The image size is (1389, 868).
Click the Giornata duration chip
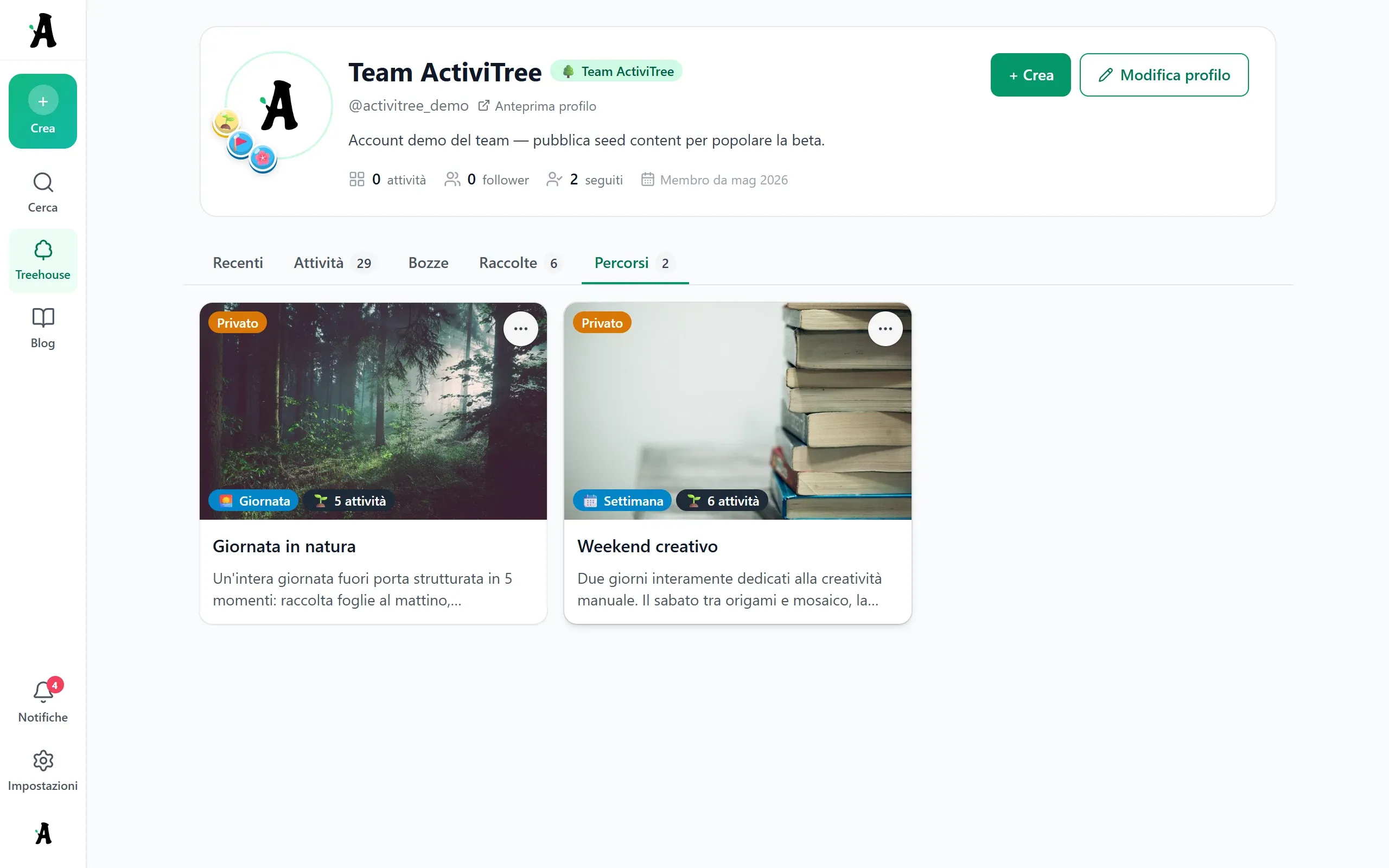click(x=253, y=501)
